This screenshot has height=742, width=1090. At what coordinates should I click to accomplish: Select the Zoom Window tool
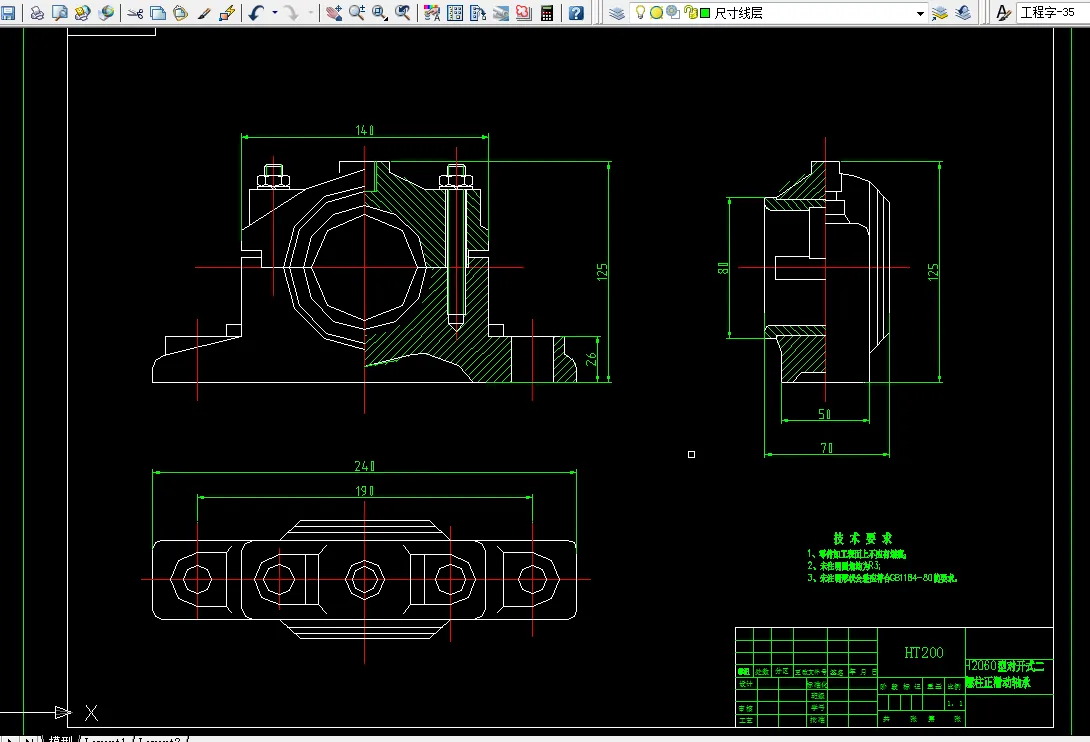coord(380,13)
